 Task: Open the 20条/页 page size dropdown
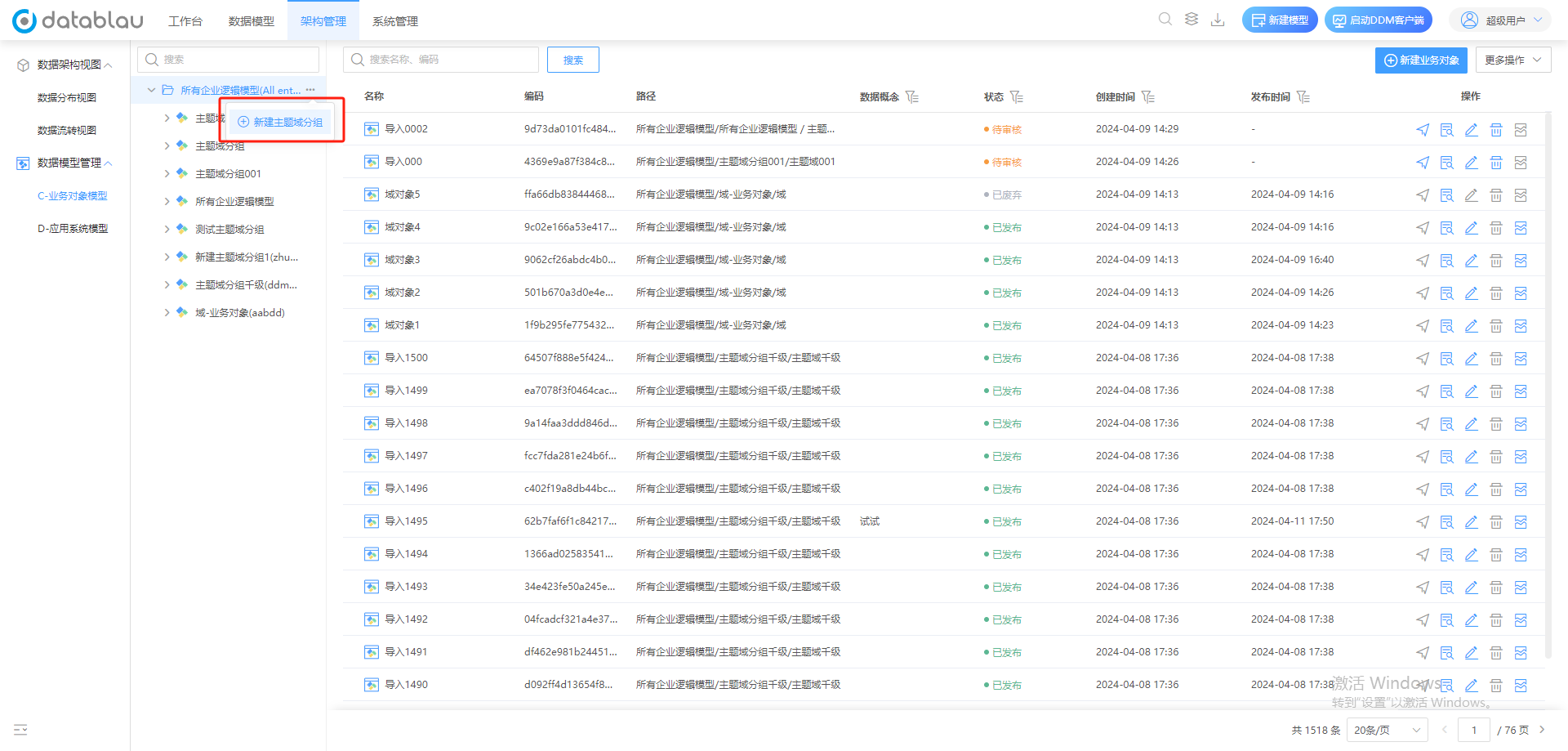1388,730
